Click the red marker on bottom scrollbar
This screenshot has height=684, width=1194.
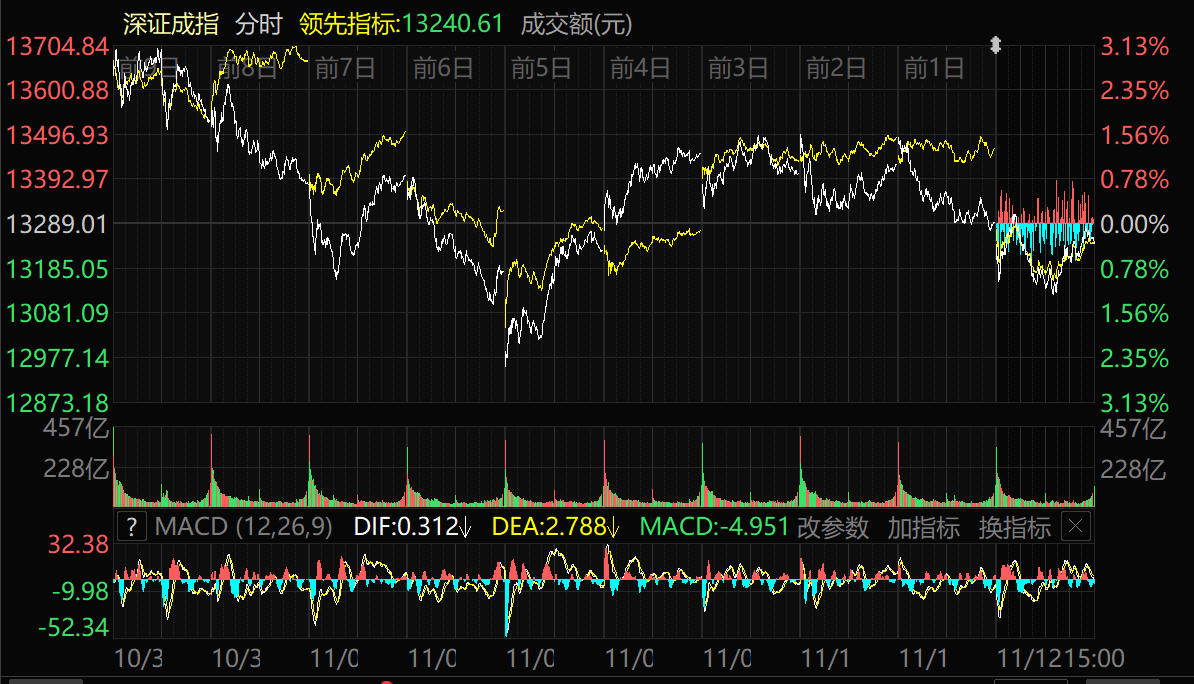tap(387, 682)
